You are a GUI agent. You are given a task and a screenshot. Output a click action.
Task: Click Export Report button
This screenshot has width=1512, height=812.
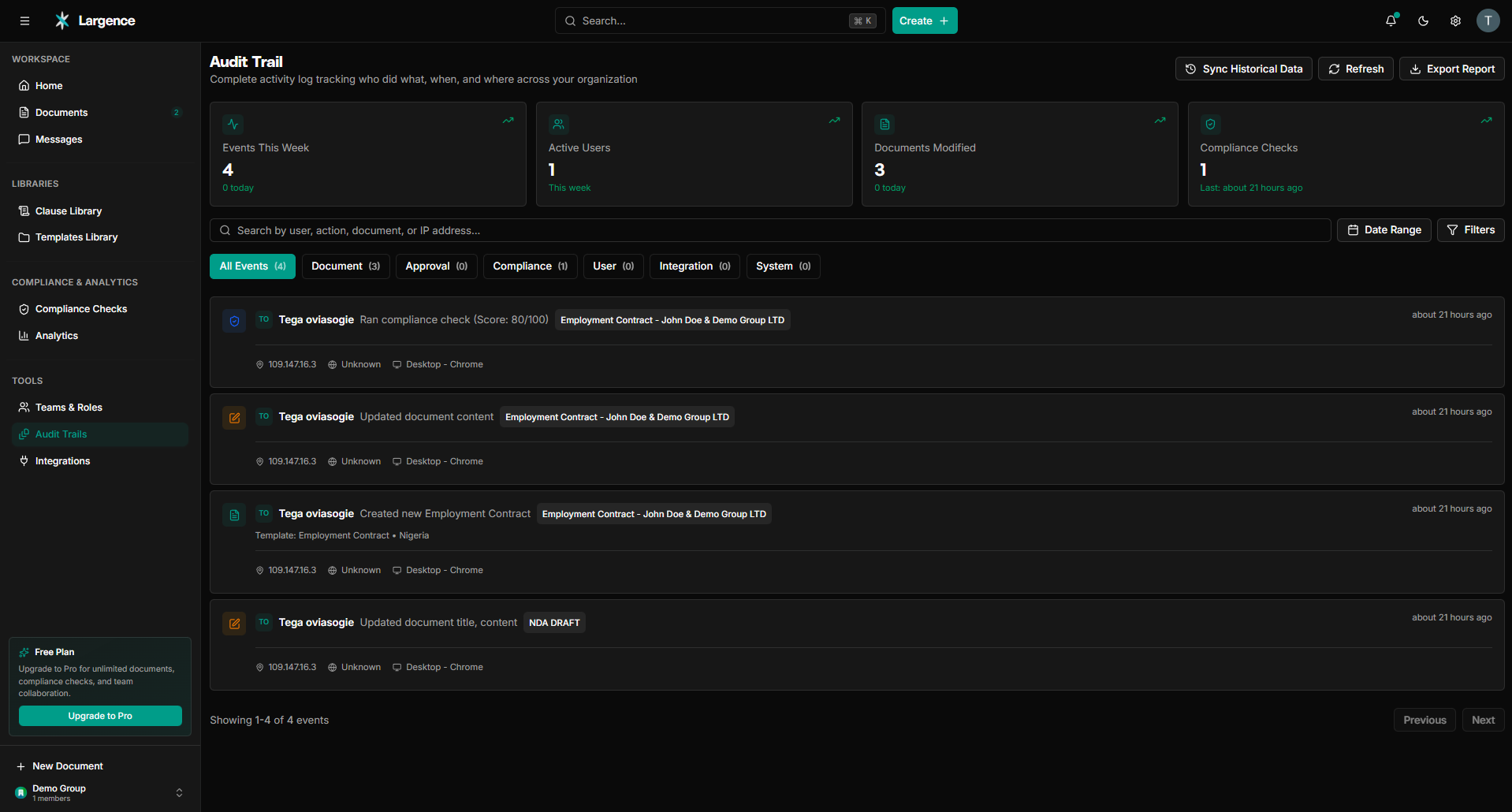coord(1451,69)
